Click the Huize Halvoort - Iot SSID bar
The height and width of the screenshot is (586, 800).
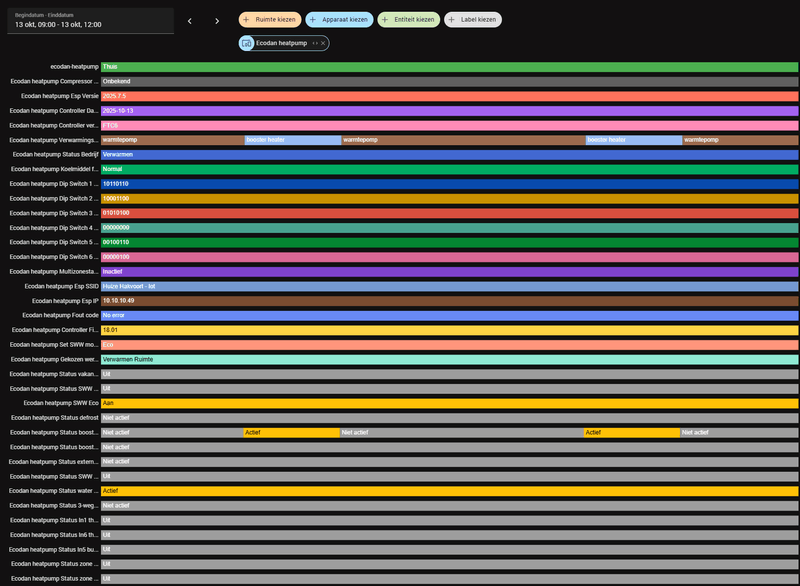[x=449, y=287]
